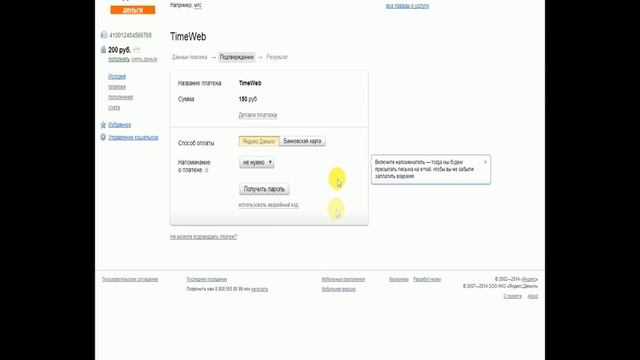Open the Магазинам footer link
This screenshot has height=360, width=640.
(x=399, y=279)
